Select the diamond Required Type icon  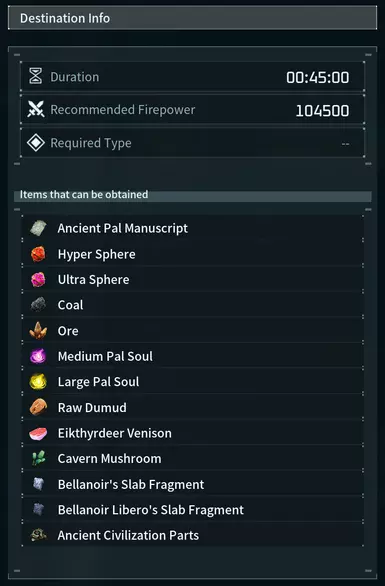point(36,143)
